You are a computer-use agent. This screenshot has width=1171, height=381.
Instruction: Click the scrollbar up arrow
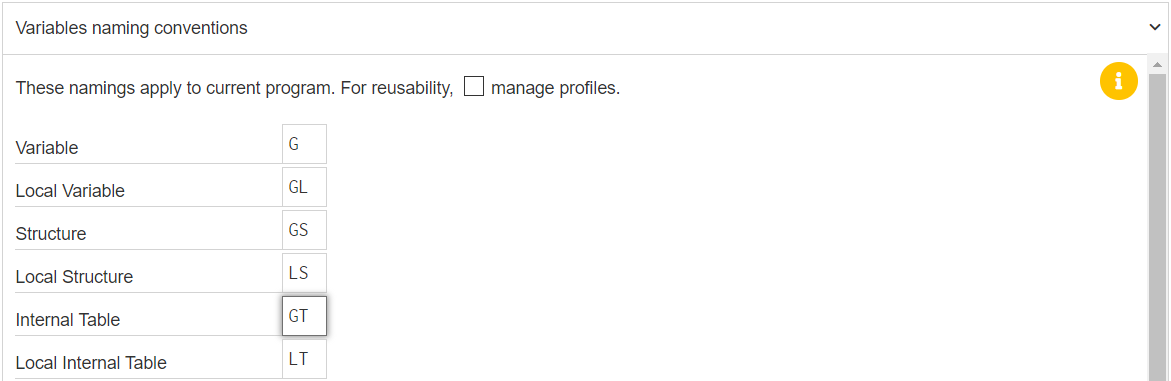(1158, 65)
